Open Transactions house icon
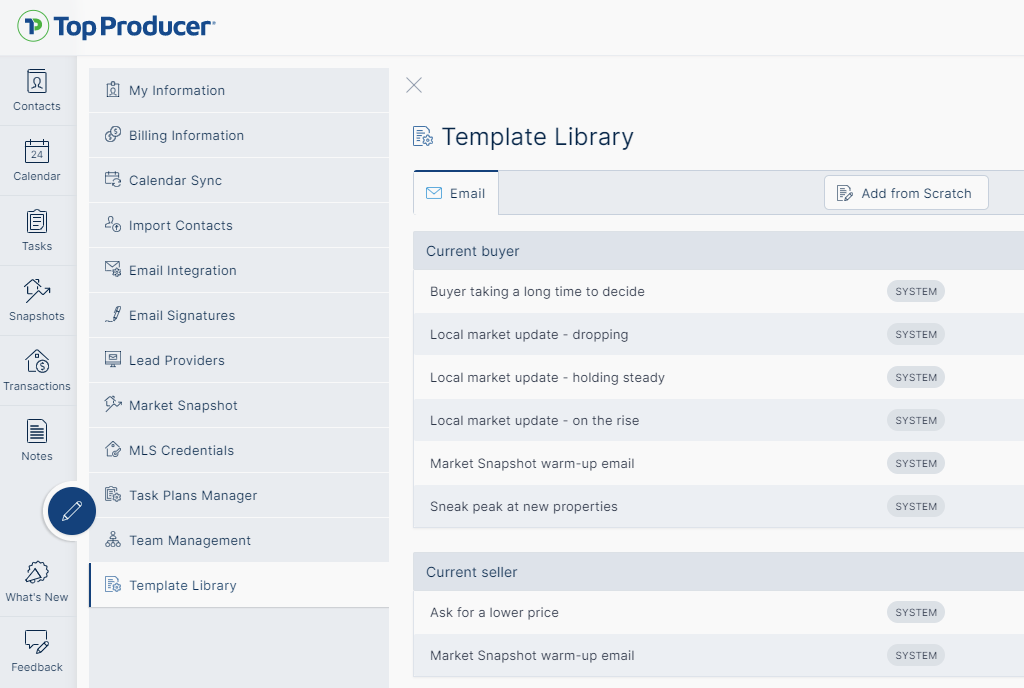 (x=37, y=370)
